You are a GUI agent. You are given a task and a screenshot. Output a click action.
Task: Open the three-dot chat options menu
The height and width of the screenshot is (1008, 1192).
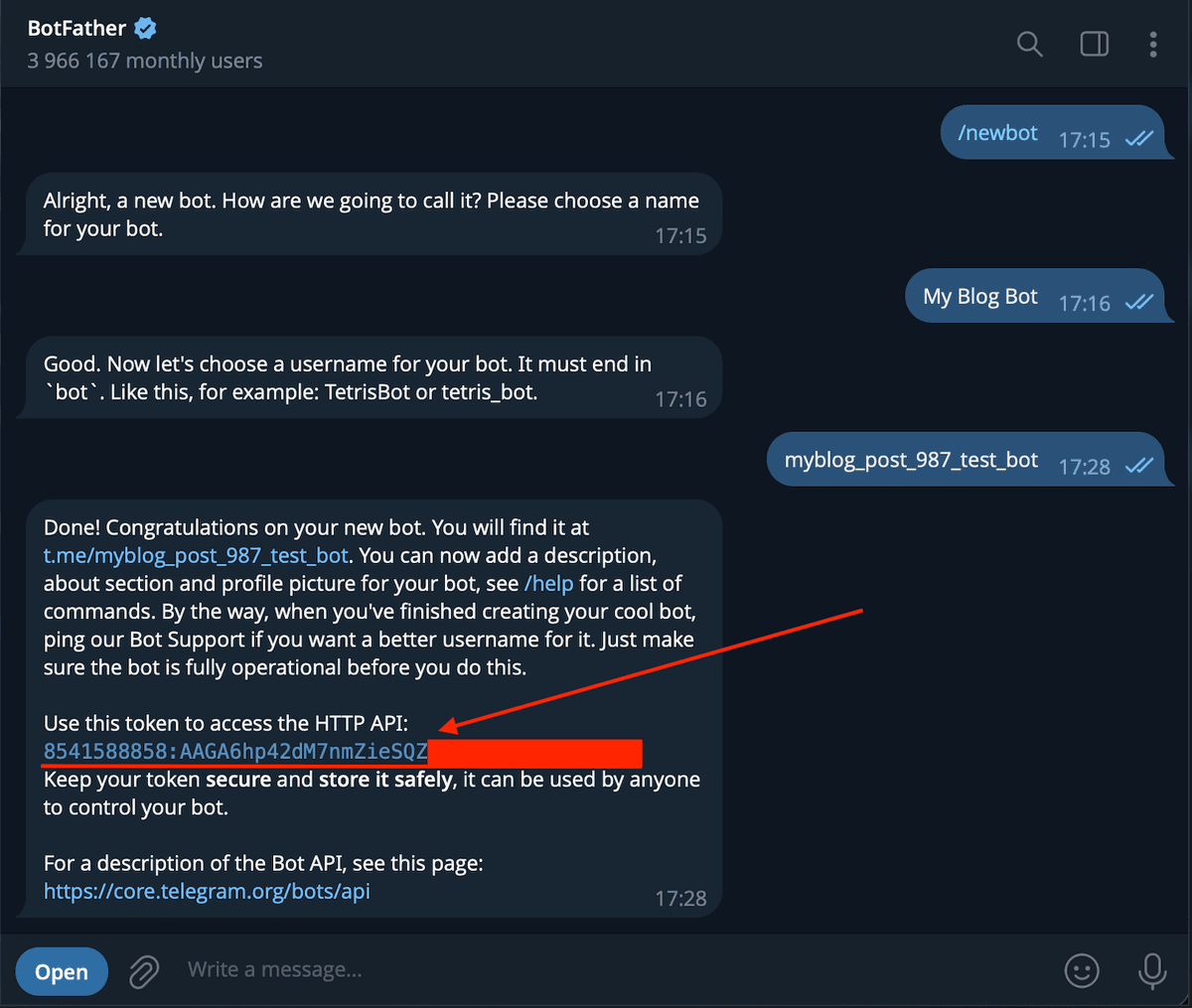click(x=1153, y=44)
